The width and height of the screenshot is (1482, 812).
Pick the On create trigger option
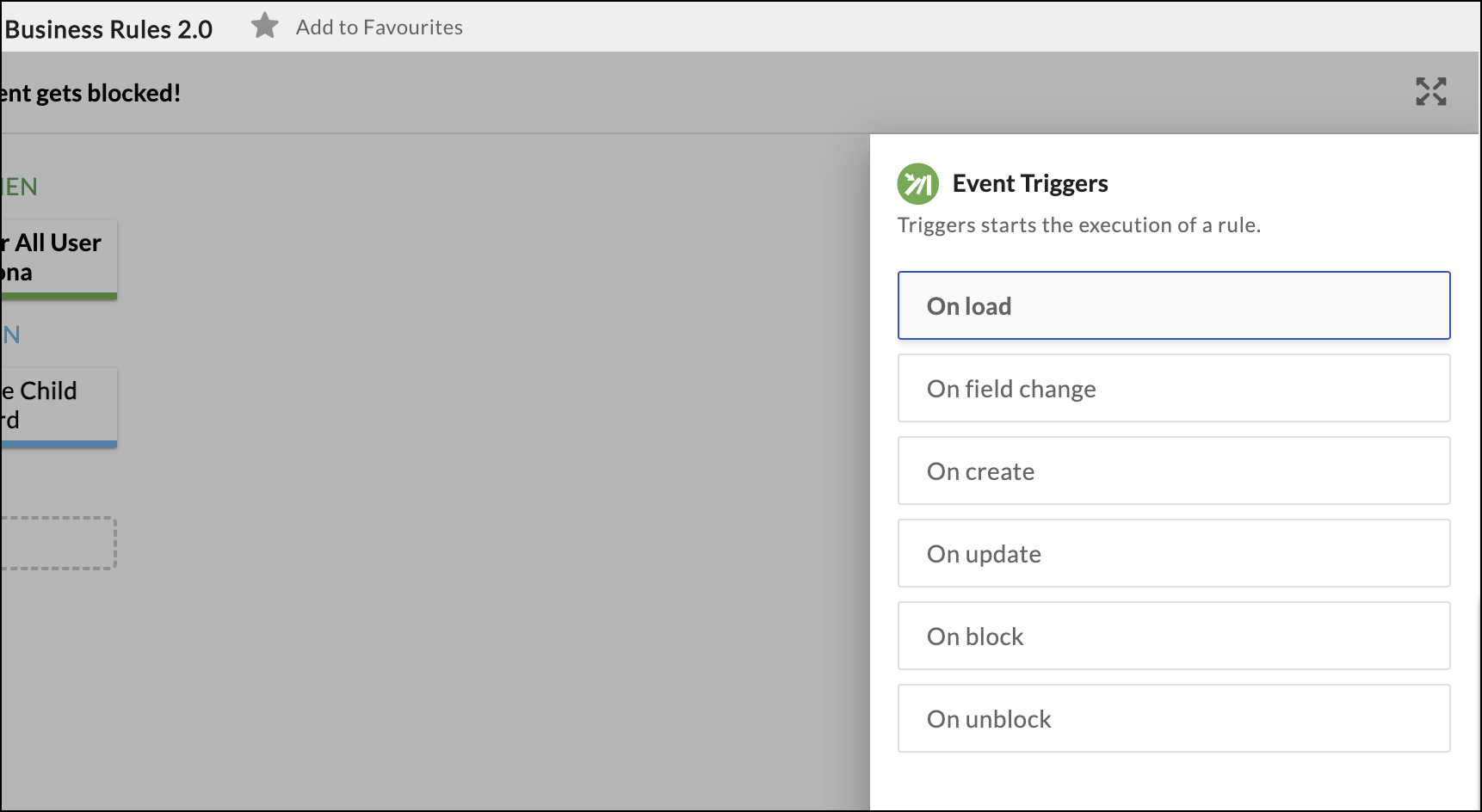coord(1173,471)
